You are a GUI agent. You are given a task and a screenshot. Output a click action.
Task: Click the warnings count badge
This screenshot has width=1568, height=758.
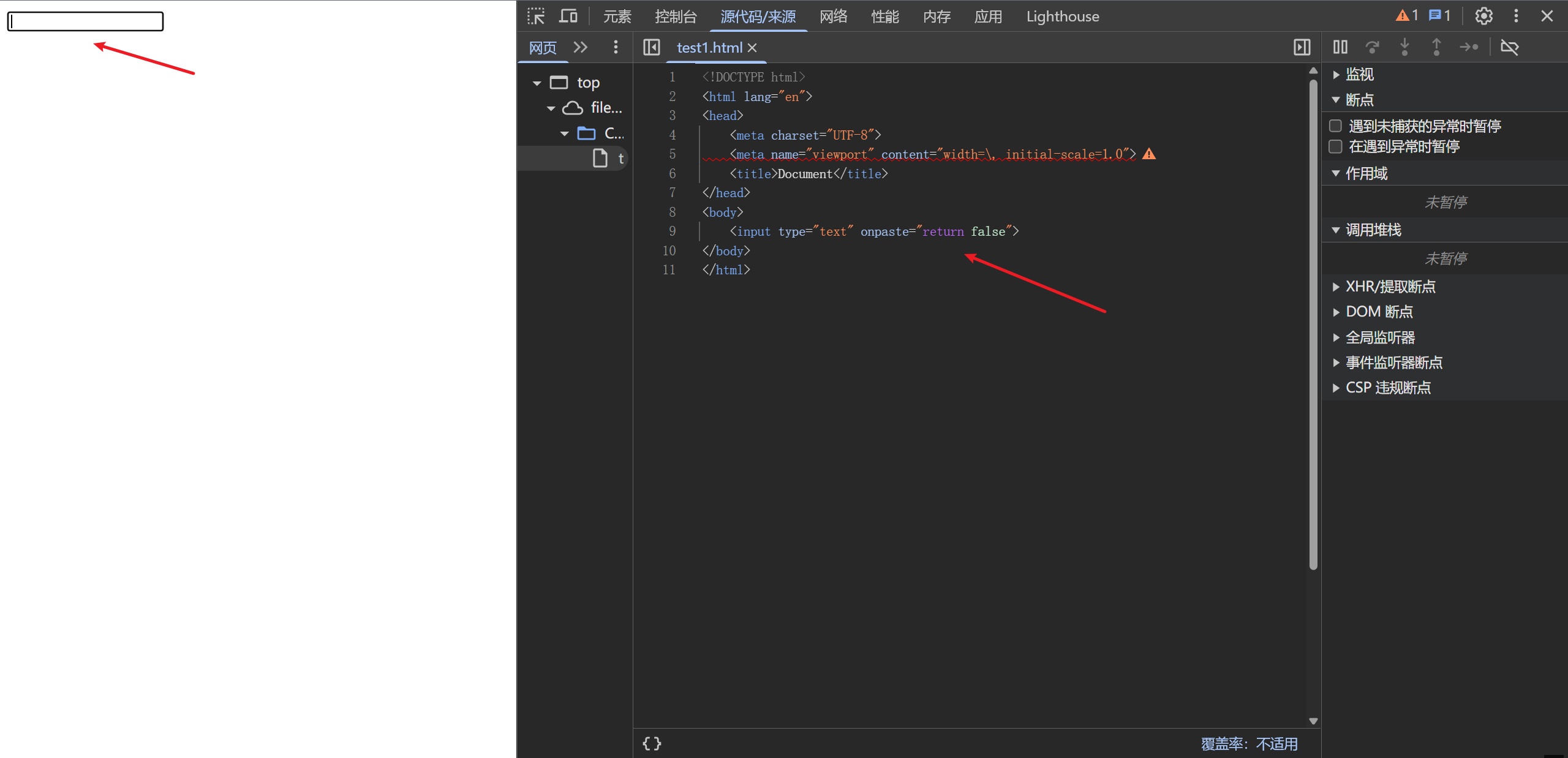[1407, 16]
